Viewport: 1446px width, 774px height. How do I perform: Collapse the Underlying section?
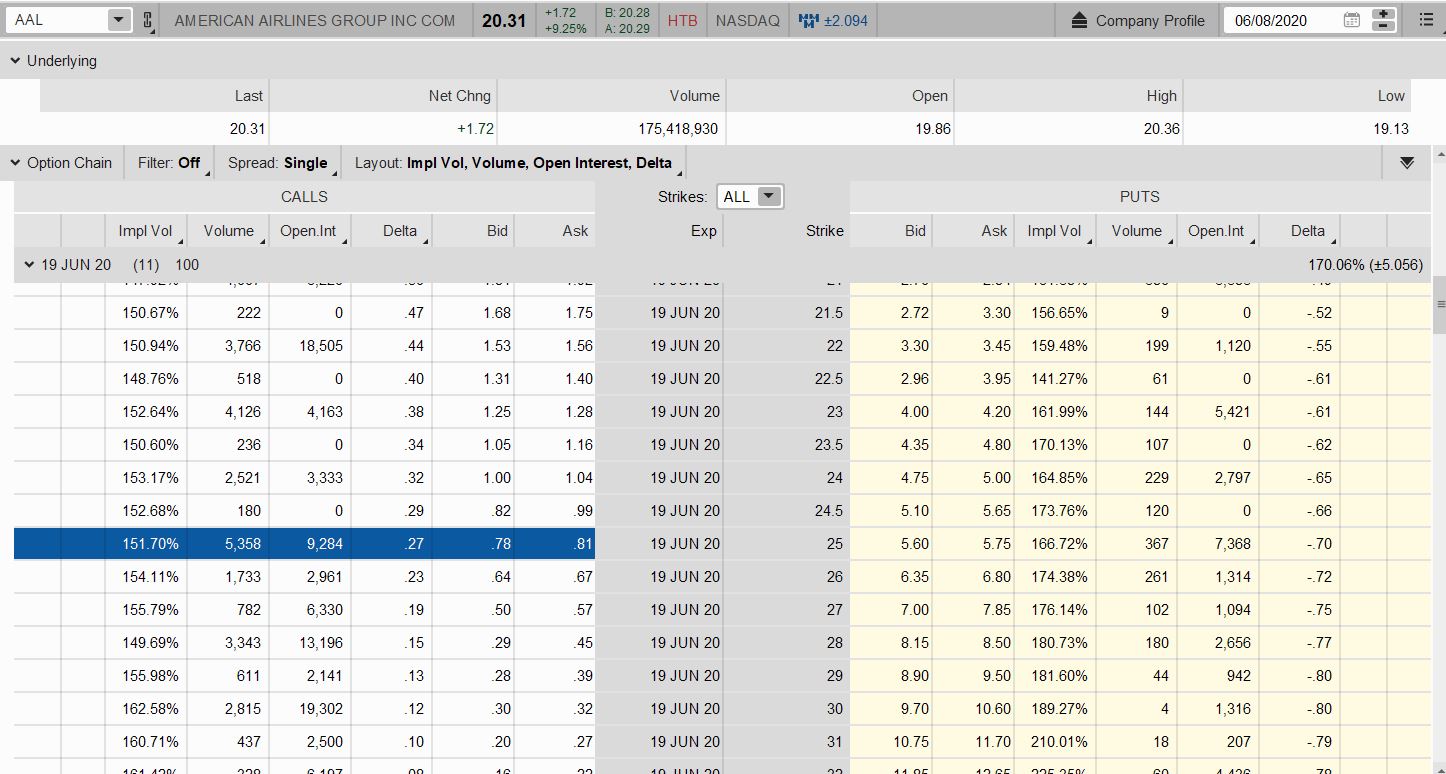[x=15, y=61]
